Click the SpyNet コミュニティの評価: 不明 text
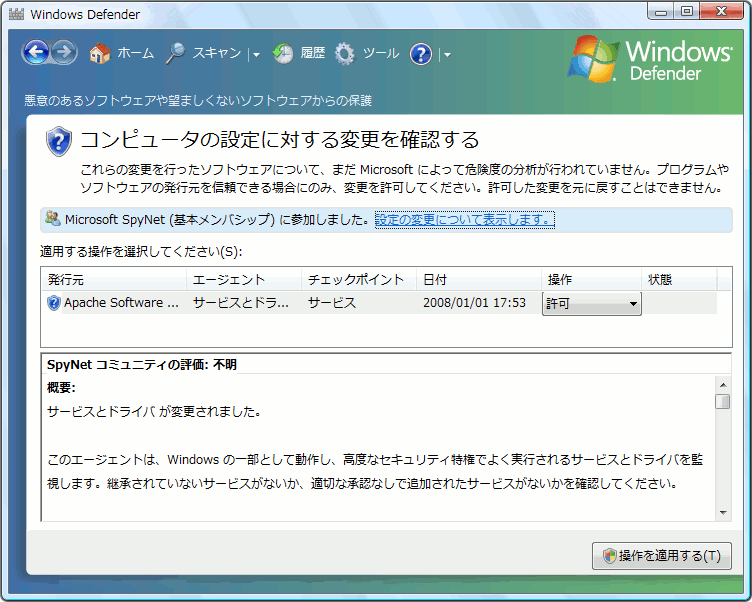752x602 pixels. [142, 365]
